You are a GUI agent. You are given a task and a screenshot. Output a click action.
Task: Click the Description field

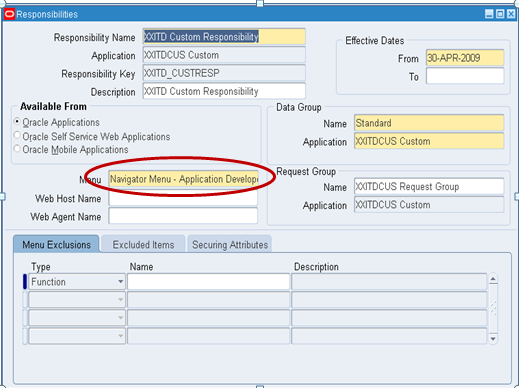(224, 91)
